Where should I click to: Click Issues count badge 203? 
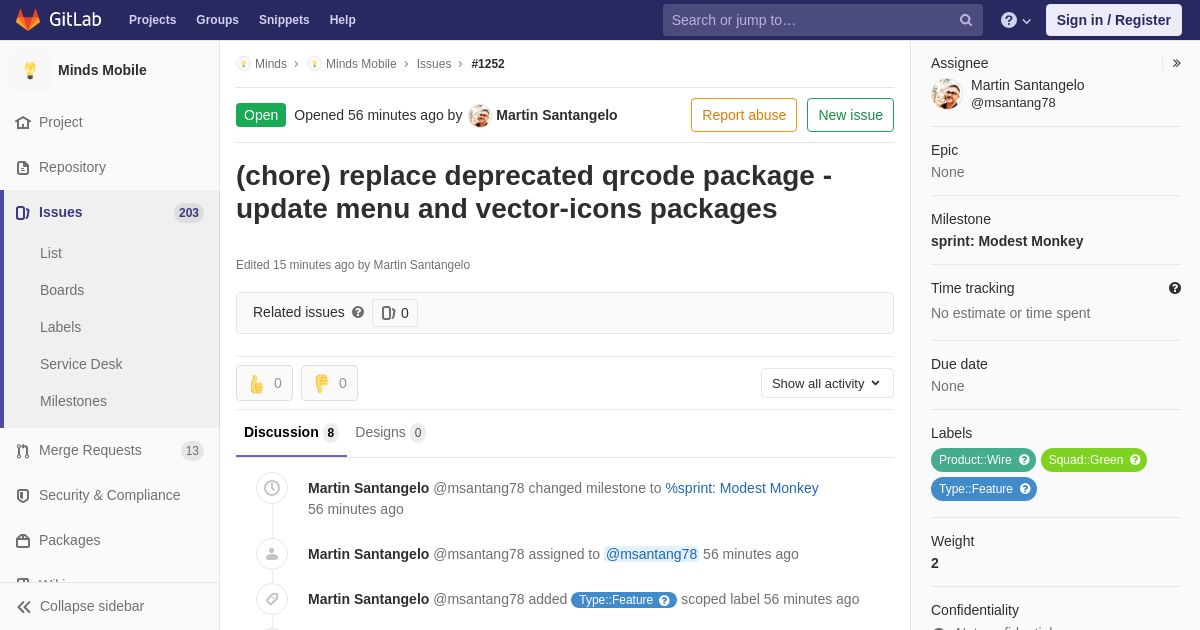(x=189, y=213)
